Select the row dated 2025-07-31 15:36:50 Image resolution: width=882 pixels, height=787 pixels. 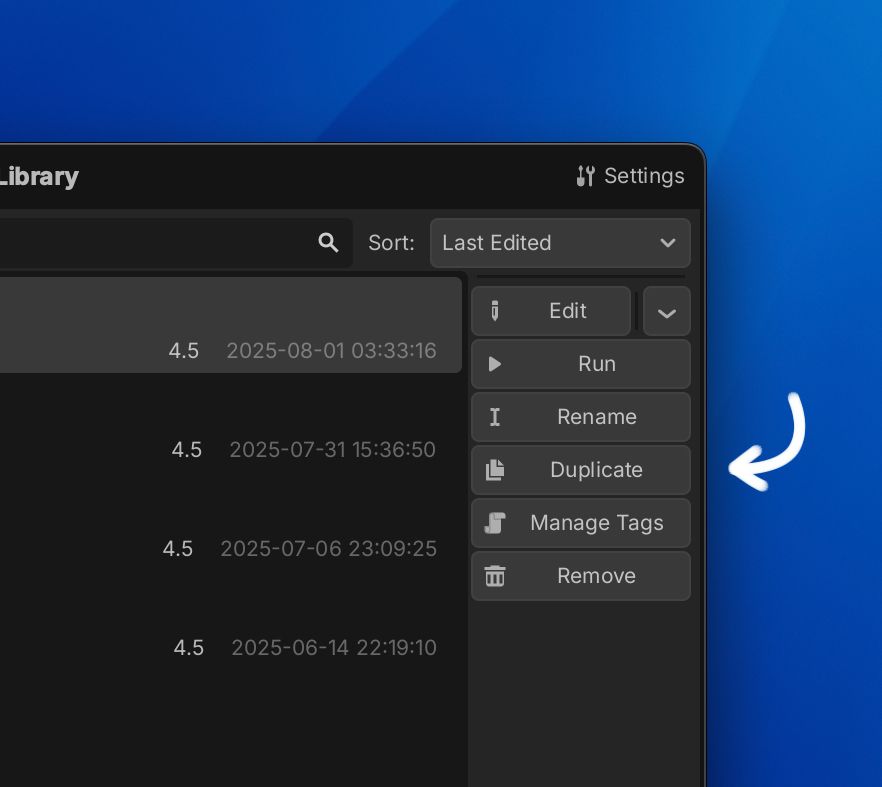[x=231, y=424]
